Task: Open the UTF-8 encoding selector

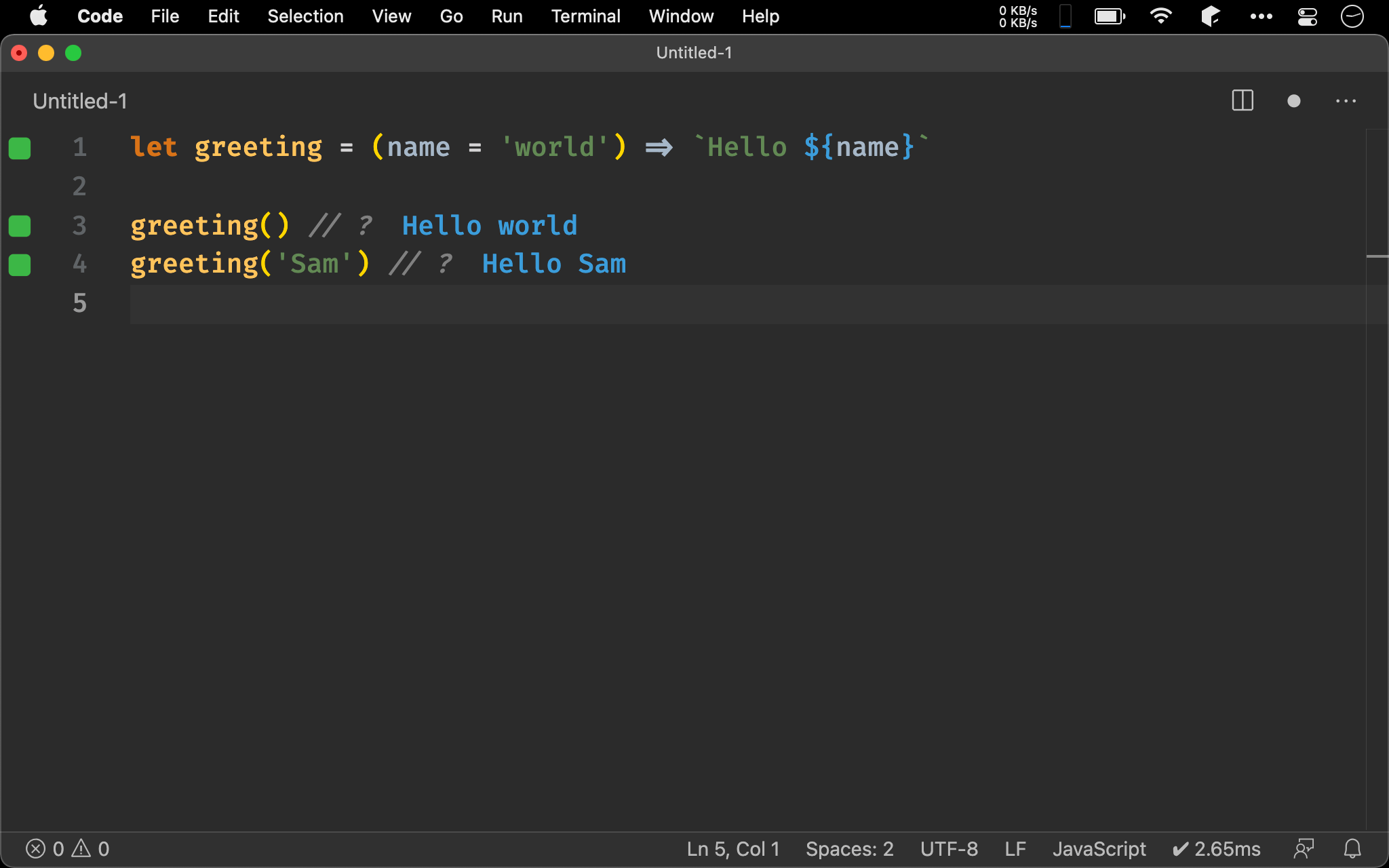Action: tap(949, 848)
